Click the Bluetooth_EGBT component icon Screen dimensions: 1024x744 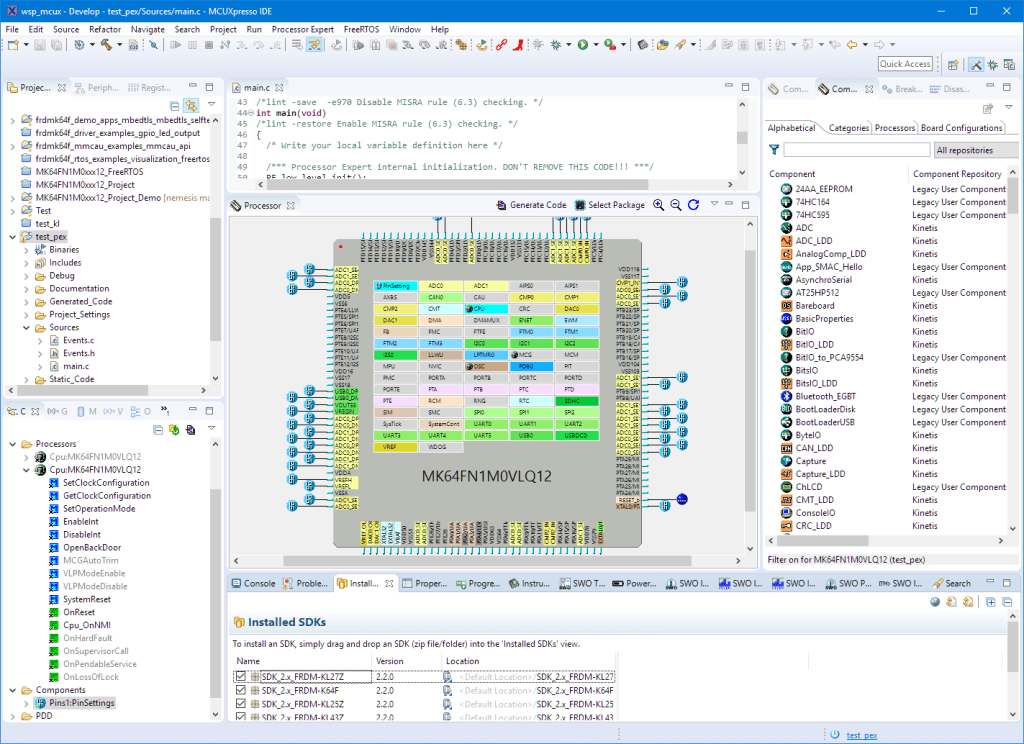point(787,396)
